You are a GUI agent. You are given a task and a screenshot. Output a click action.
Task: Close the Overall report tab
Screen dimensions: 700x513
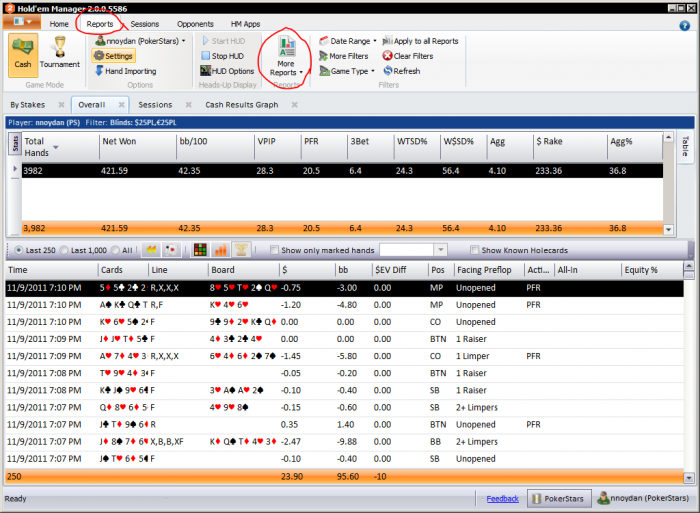(x=121, y=104)
